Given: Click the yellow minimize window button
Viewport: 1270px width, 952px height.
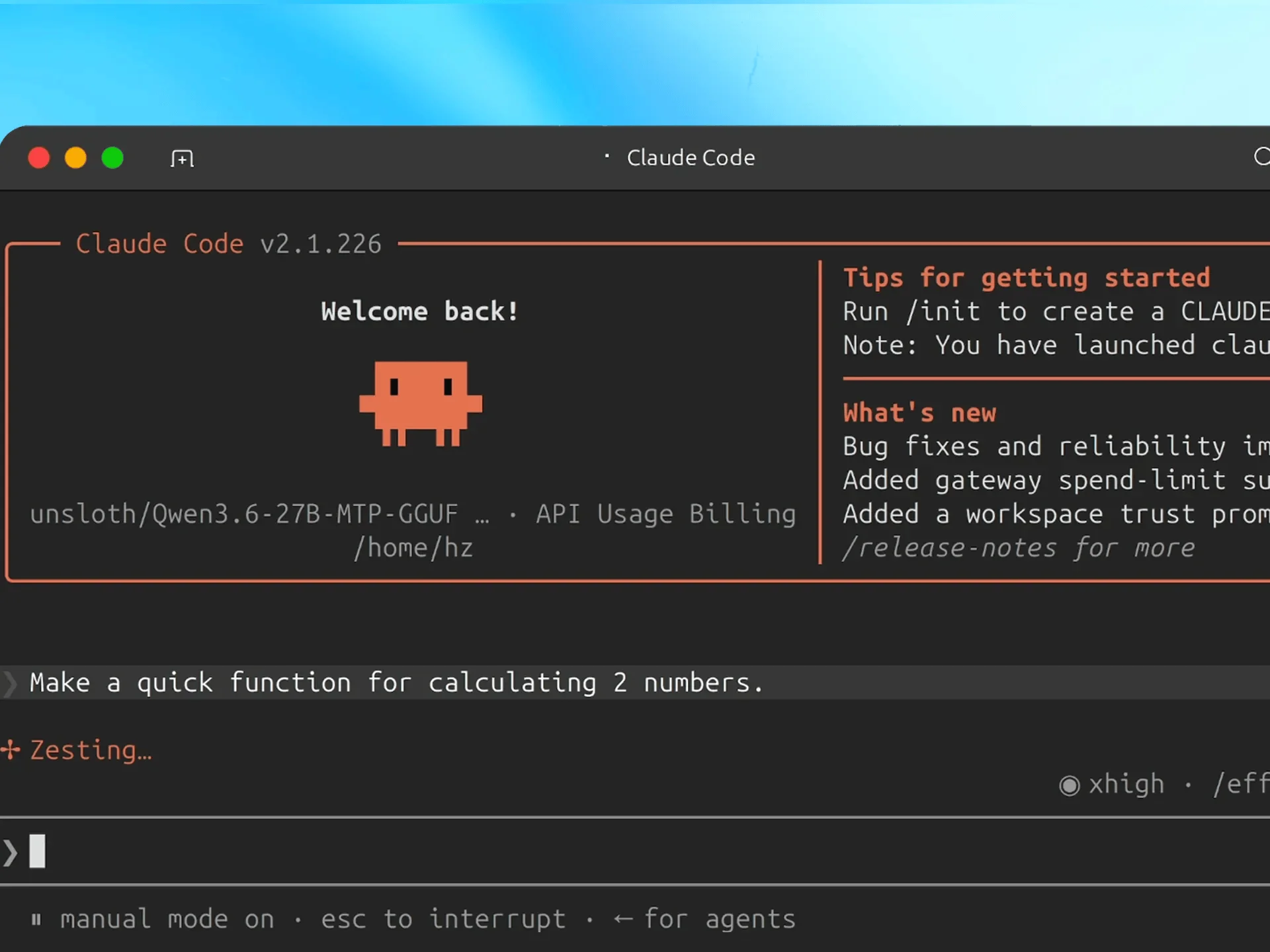Looking at the screenshot, I should coord(75,158).
